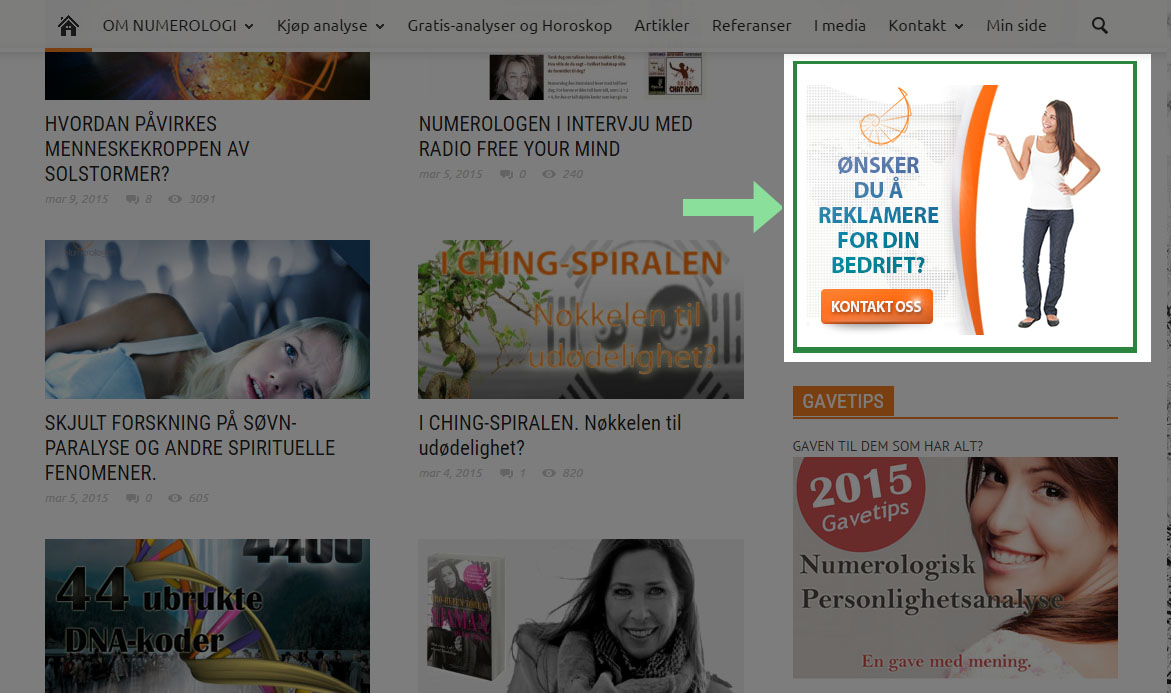Open the 44 ubrukte DNA-koder thumbnail
The image size is (1171, 693).
207,616
